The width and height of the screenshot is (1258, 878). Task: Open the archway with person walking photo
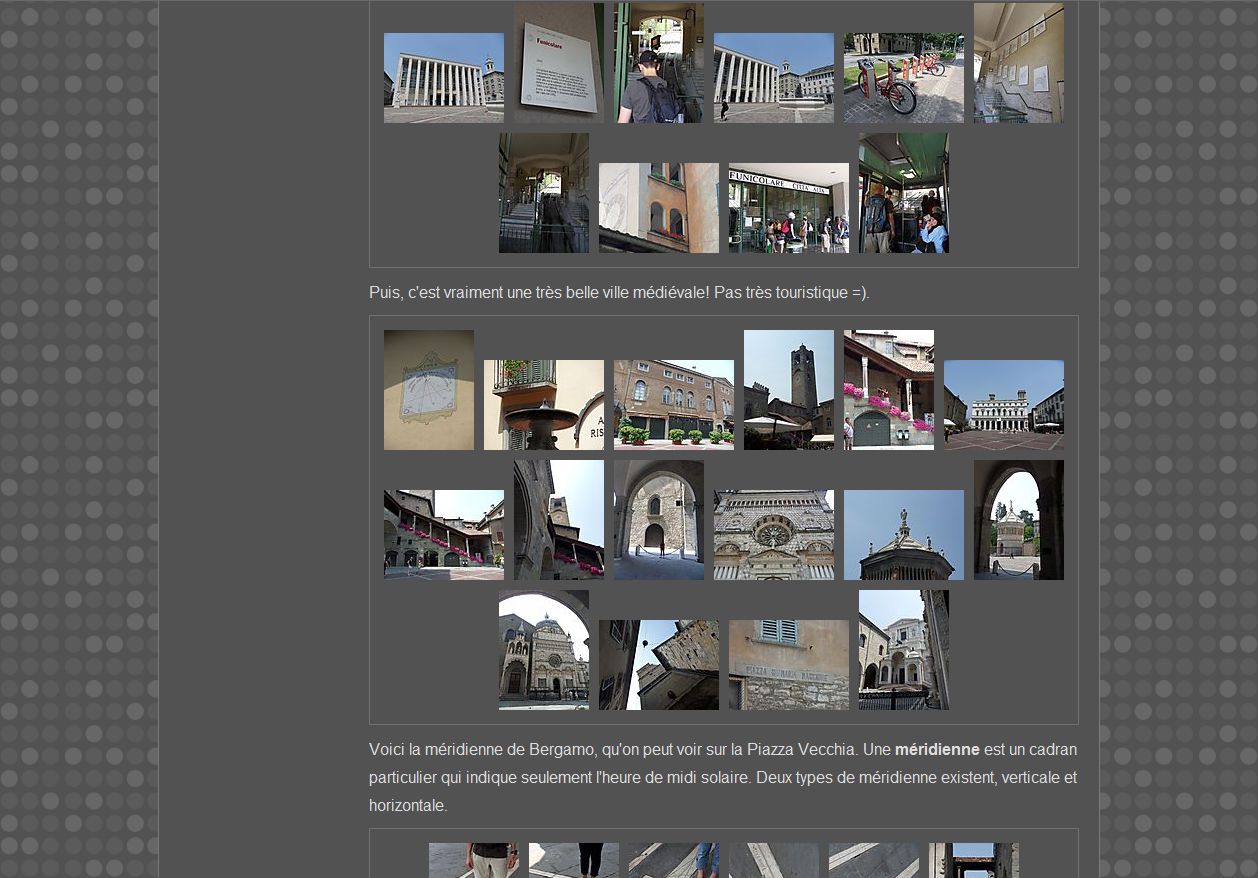pos(658,520)
